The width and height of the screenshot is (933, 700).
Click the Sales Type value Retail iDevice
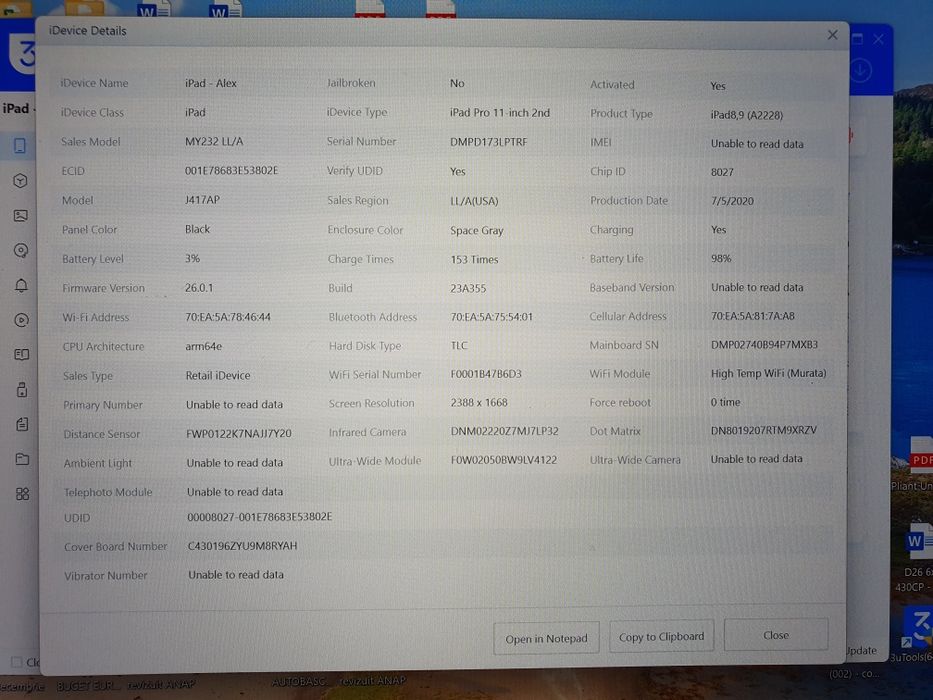pos(218,376)
